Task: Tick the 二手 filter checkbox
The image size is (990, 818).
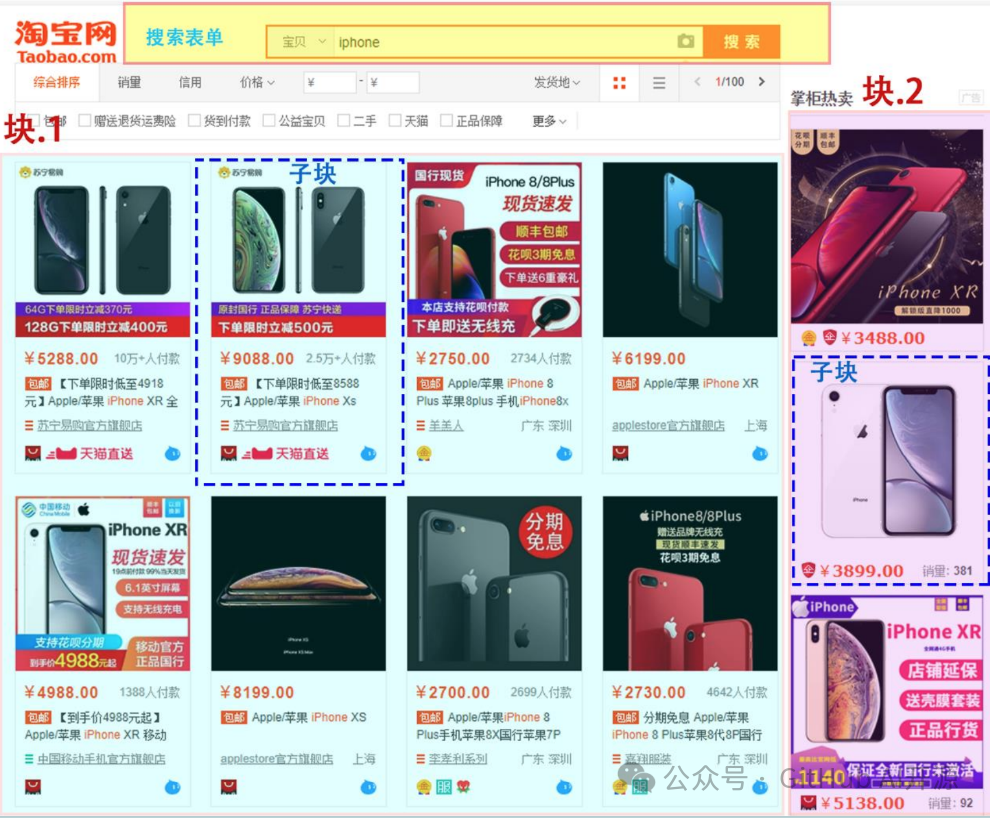Action: click(x=343, y=121)
